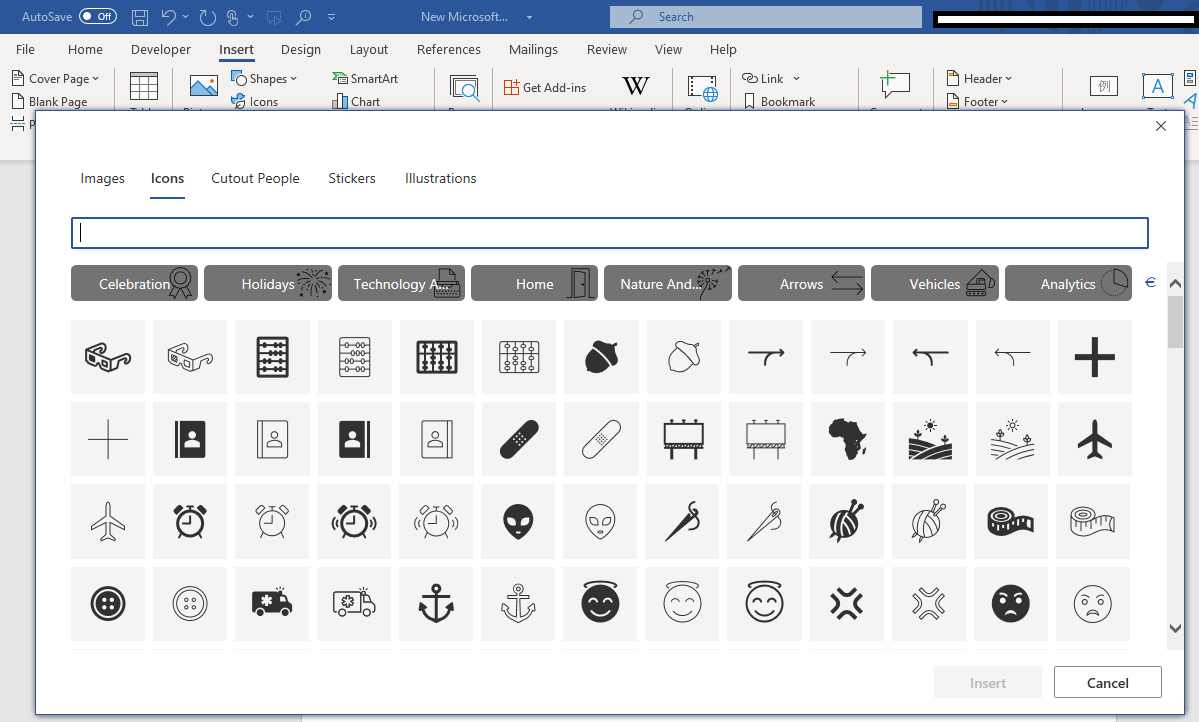Pick the filled yarn ball icon
Image resolution: width=1199 pixels, height=722 pixels.
pyautogui.click(x=846, y=521)
